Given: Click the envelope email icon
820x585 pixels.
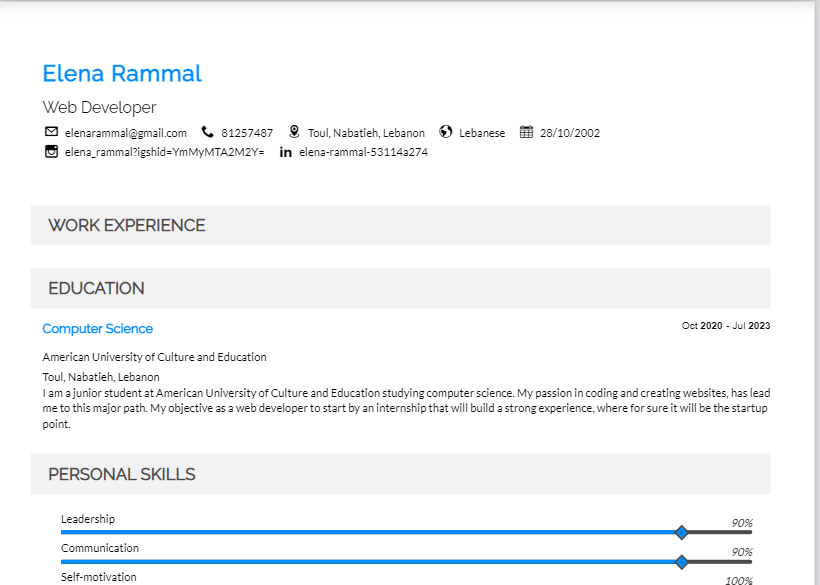Looking at the screenshot, I should coord(51,132).
